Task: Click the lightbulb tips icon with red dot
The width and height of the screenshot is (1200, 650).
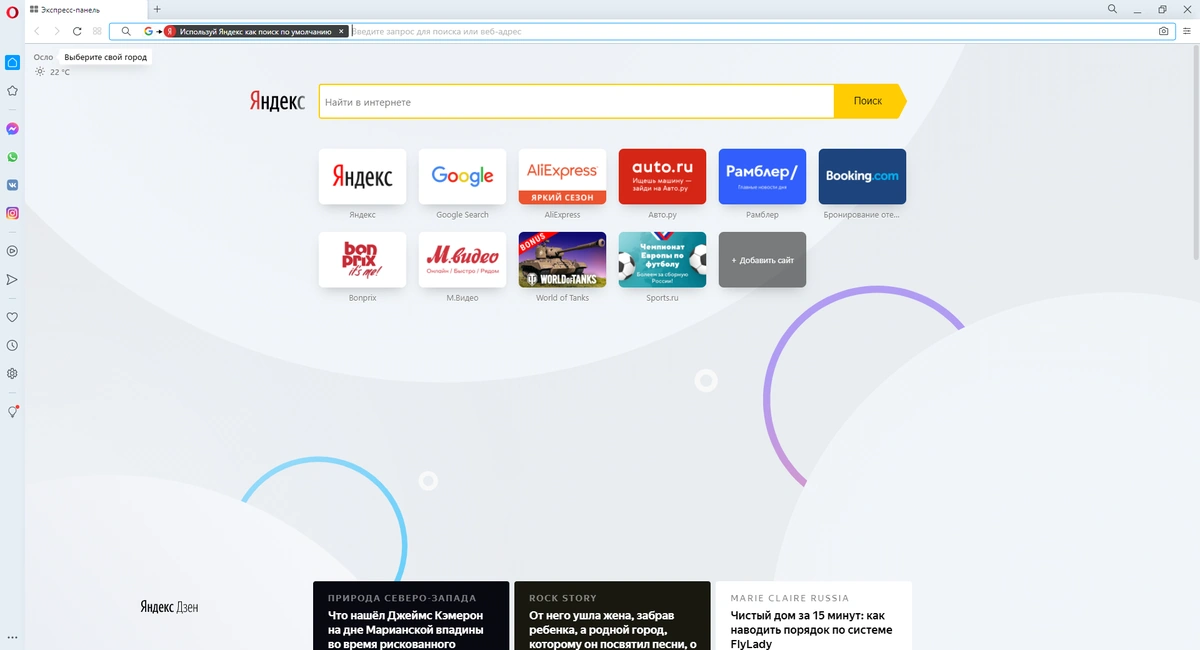Action: pyautogui.click(x=13, y=411)
